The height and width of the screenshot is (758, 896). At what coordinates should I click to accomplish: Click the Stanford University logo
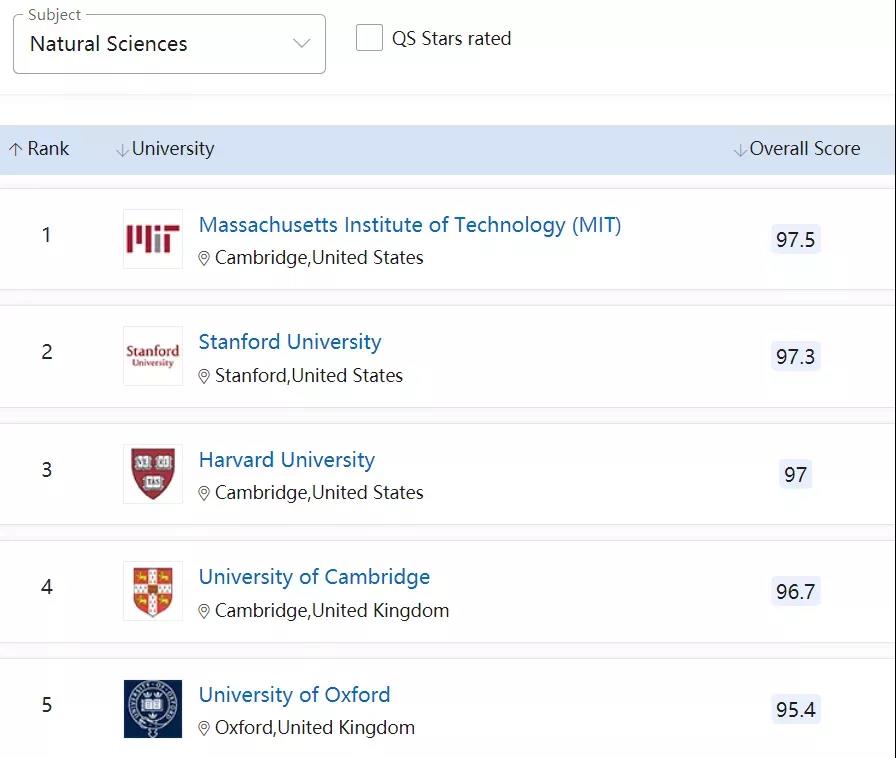pyautogui.click(x=153, y=356)
